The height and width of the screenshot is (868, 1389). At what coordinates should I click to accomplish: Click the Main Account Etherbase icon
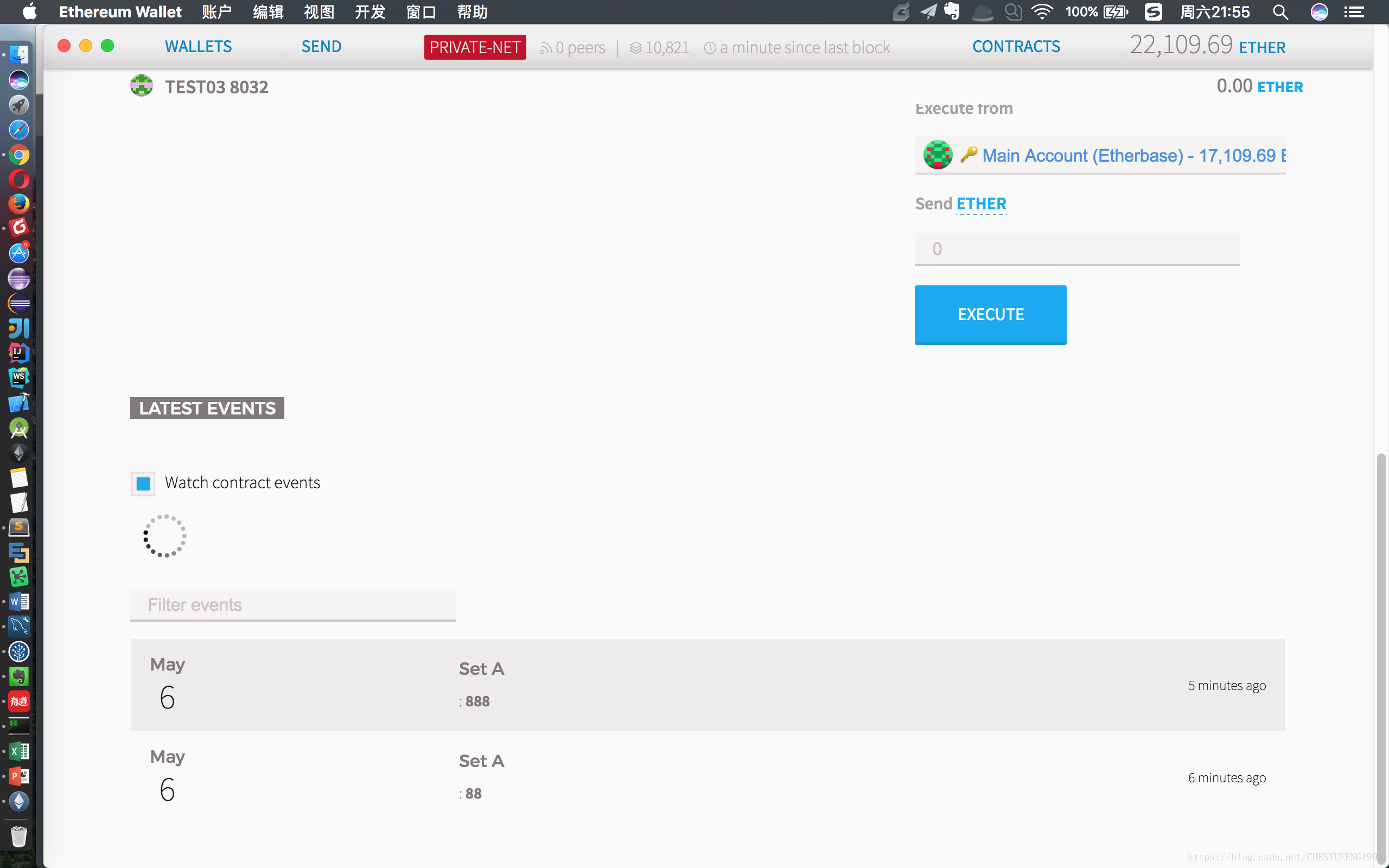pos(938,155)
